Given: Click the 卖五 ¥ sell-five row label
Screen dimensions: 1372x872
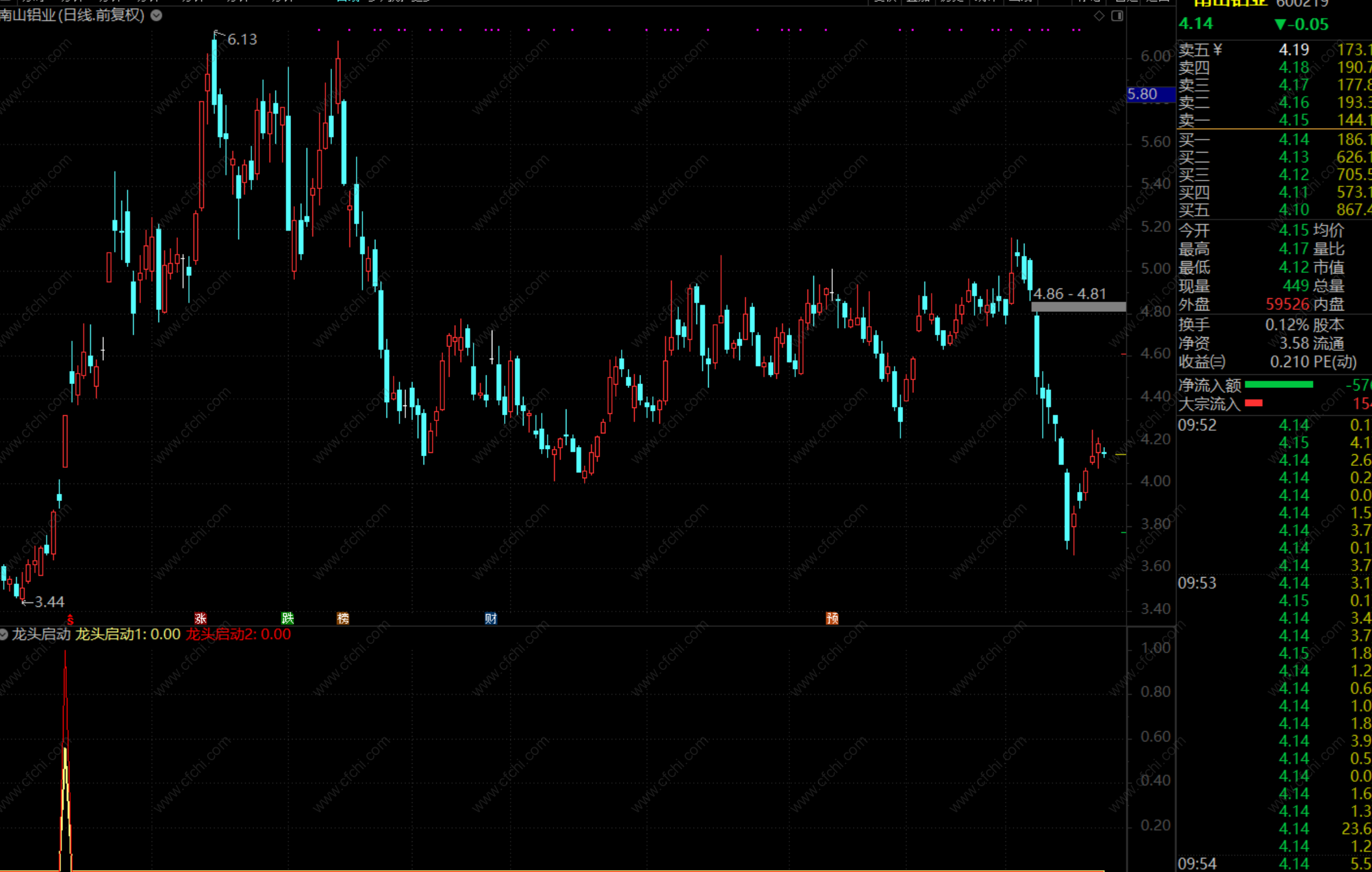Looking at the screenshot, I should 1200,50.
